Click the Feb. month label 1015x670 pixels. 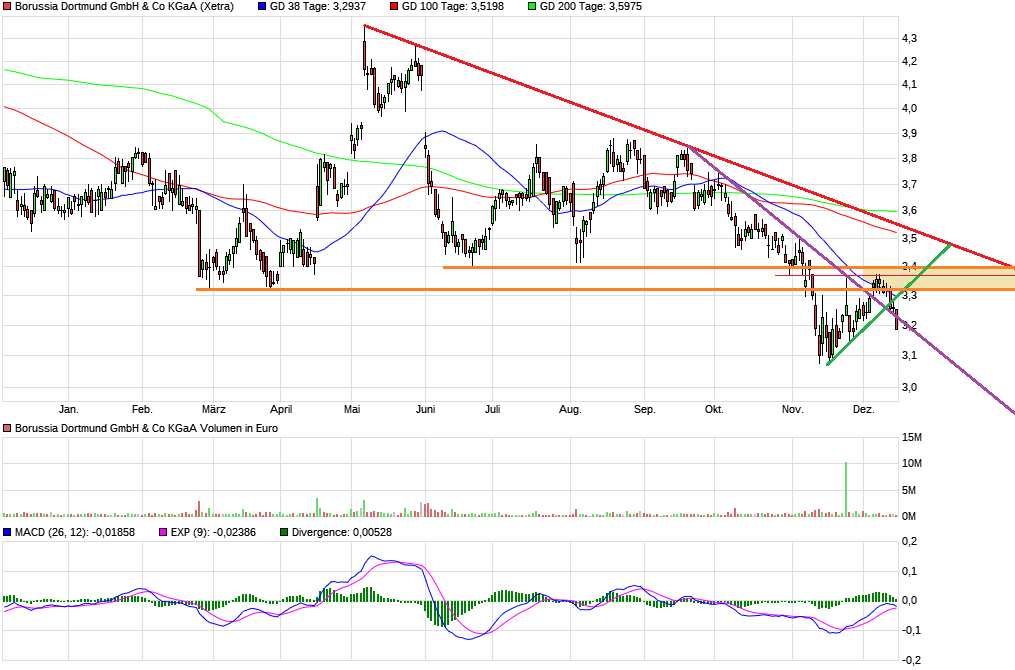[x=142, y=409]
